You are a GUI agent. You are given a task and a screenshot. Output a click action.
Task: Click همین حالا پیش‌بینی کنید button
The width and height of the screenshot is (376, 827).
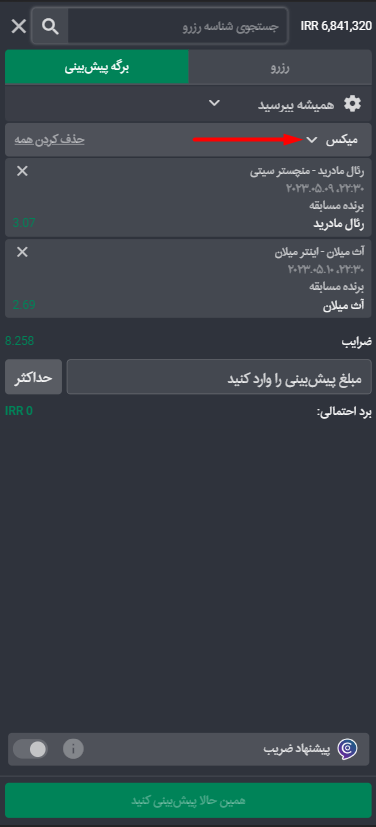click(x=188, y=801)
